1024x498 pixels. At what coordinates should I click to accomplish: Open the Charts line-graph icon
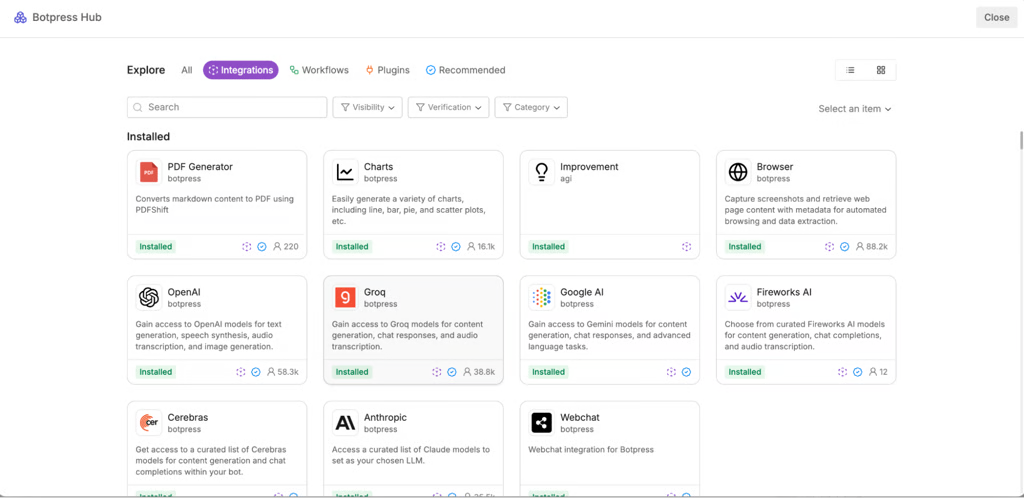[345, 172]
